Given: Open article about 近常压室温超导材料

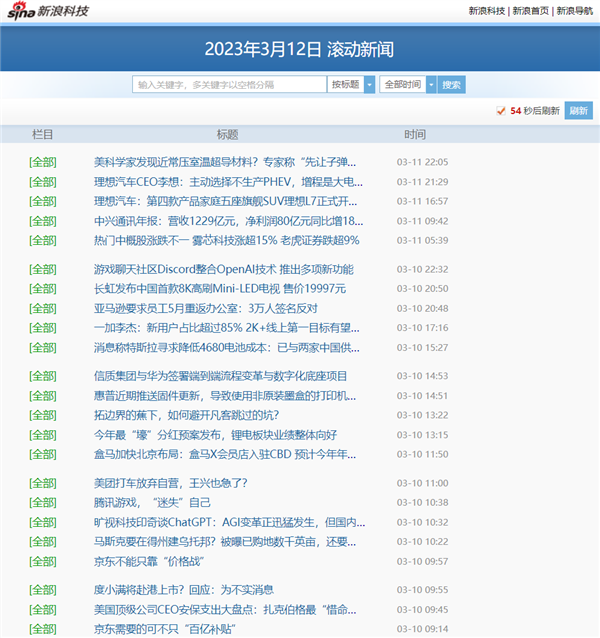Looking at the screenshot, I should [x=225, y=162].
